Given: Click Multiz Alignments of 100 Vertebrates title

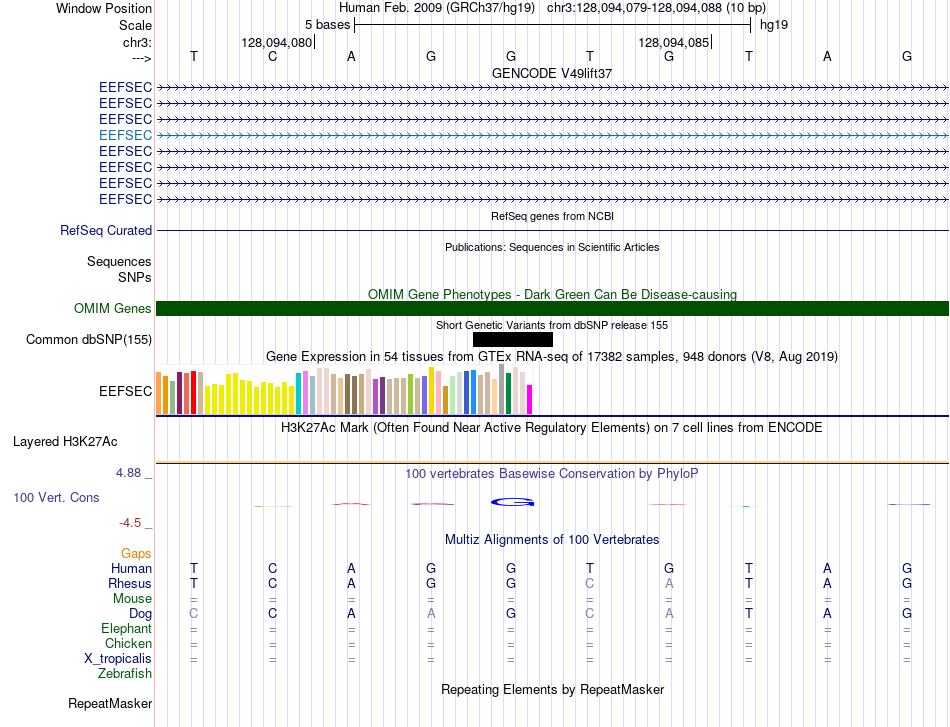Looking at the screenshot, I should (x=552, y=539).
